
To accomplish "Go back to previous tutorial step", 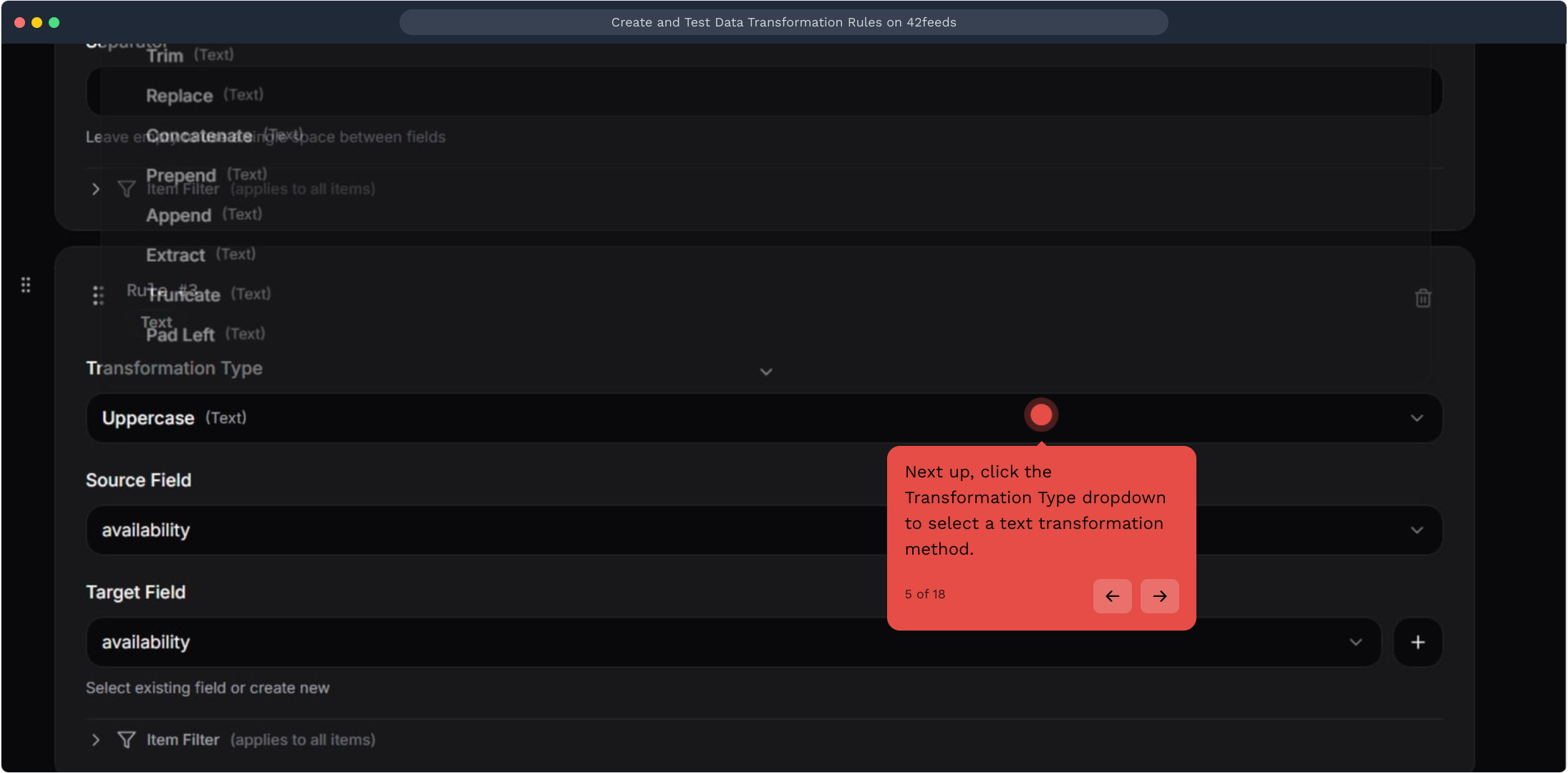I will point(1112,595).
